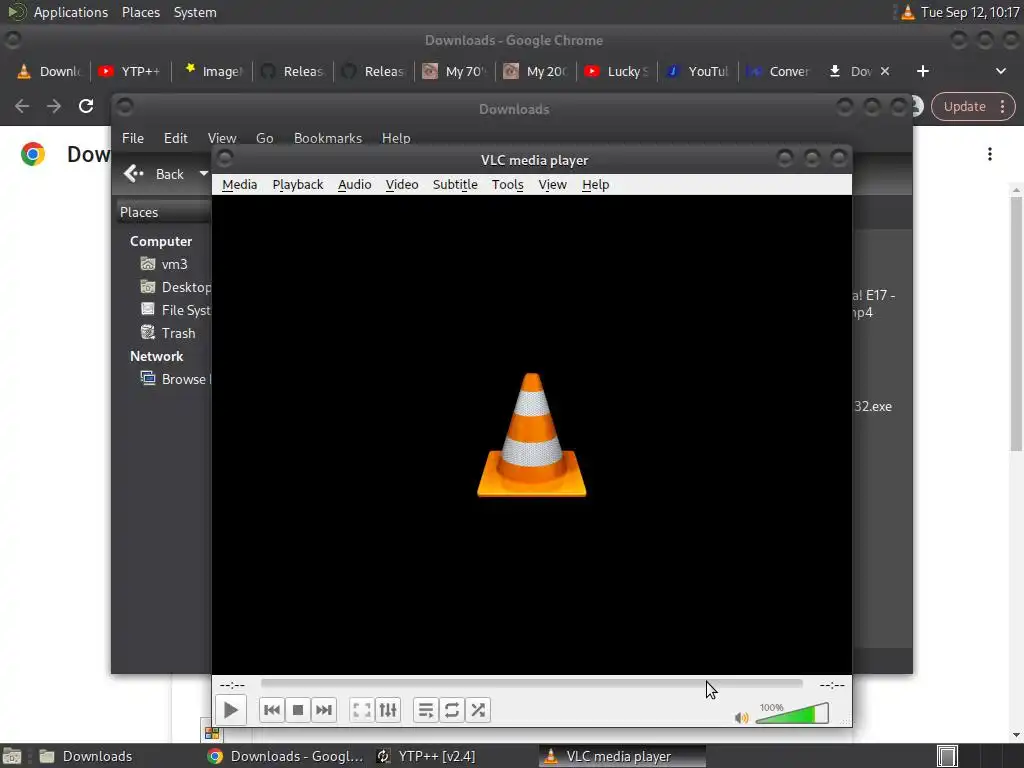
Task: Click the clock Tue Sep 12, 10:17
Action: pos(970,12)
